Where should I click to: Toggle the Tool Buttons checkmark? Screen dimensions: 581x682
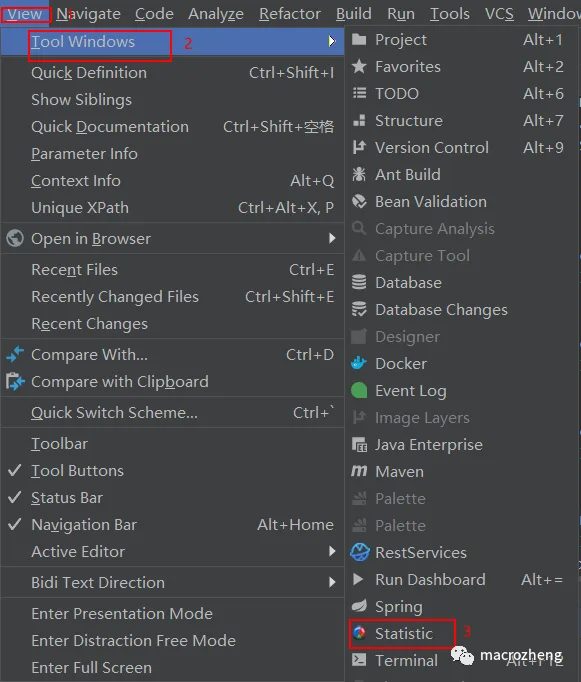coord(15,470)
